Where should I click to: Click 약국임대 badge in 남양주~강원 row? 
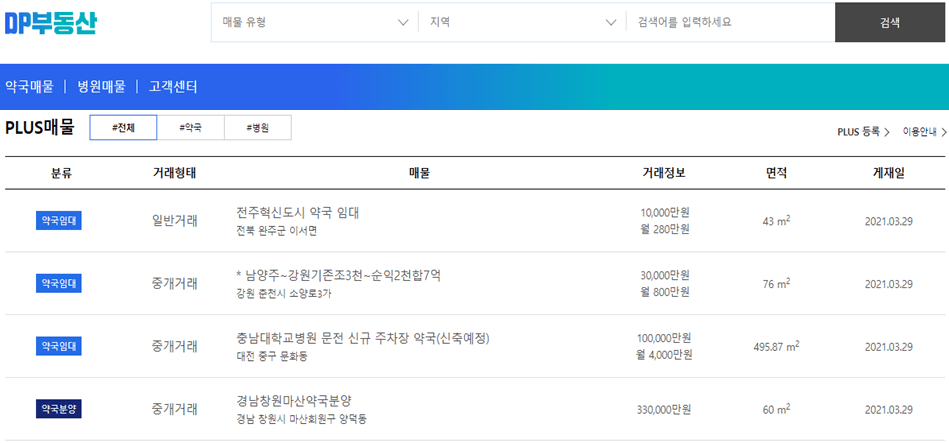point(59,283)
